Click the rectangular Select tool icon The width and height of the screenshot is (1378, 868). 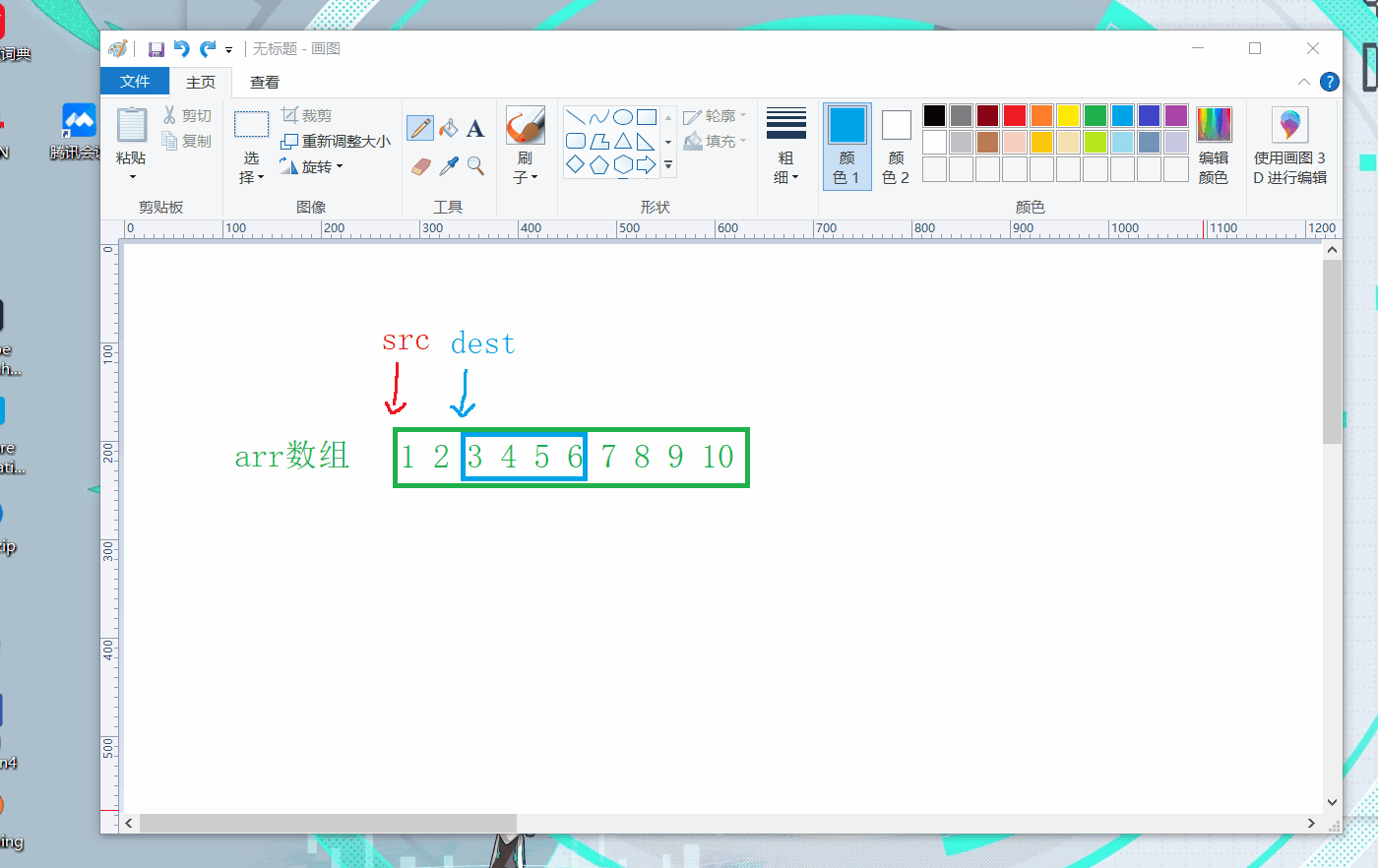[x=251, y=124]
